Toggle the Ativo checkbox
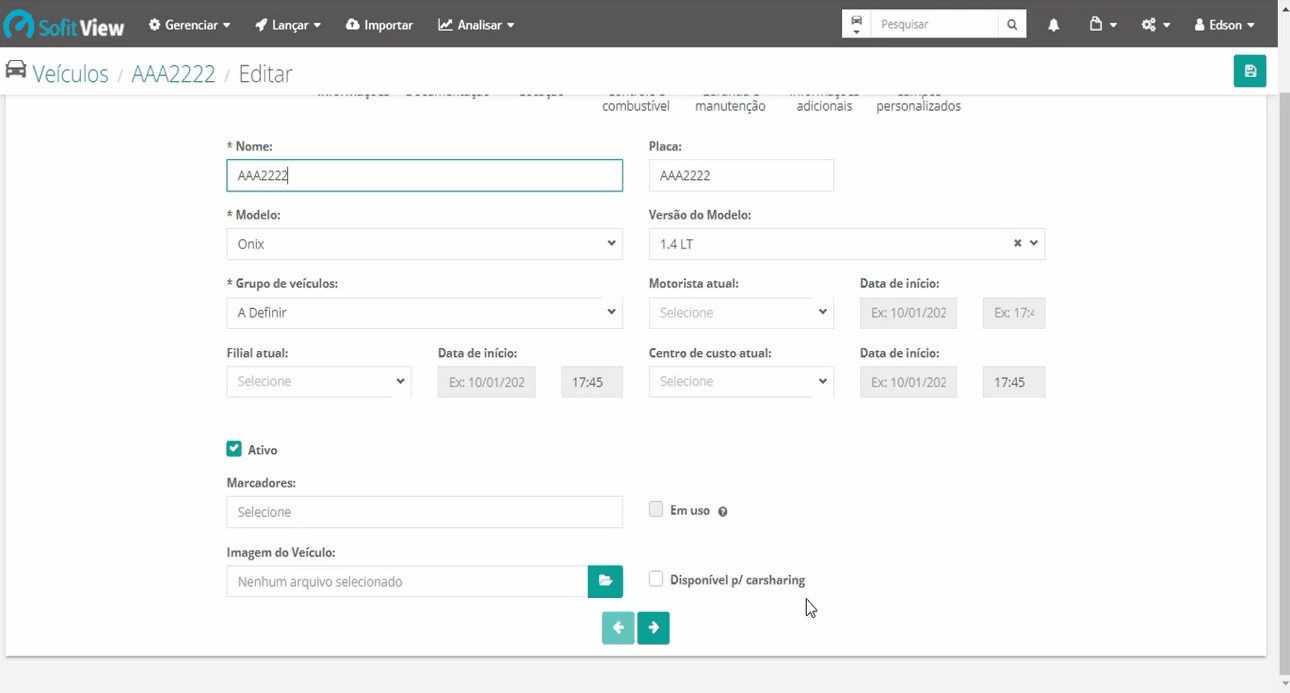 point(234,449)
